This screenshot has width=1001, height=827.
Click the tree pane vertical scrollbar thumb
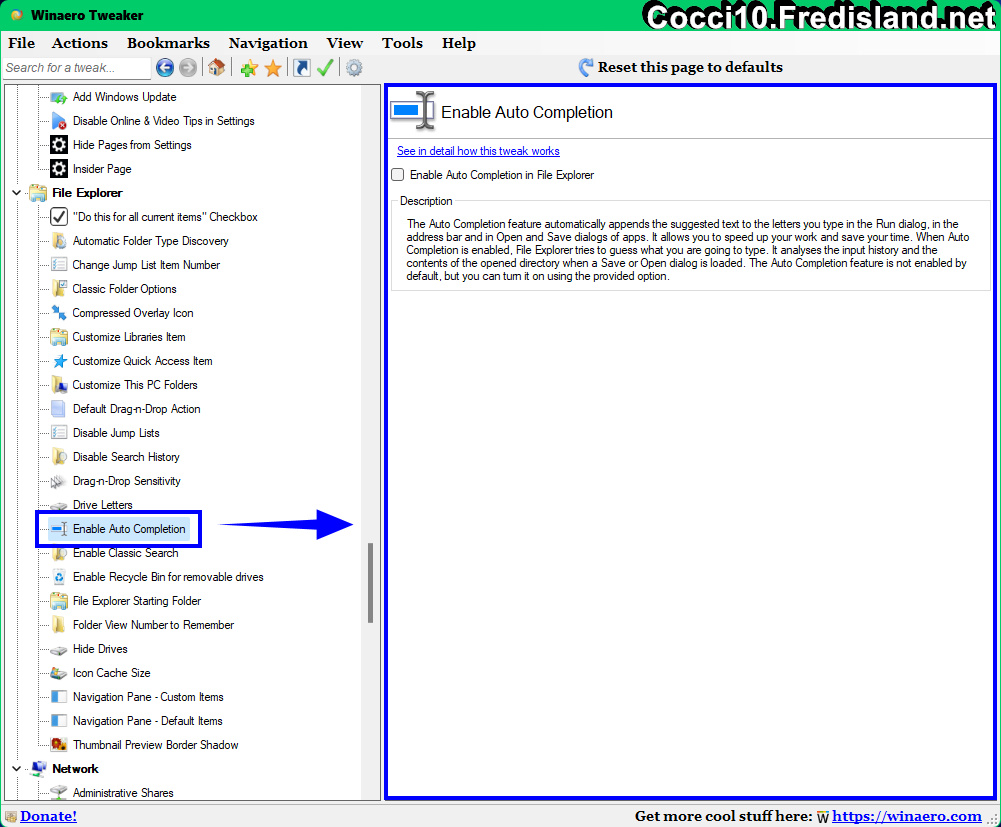tap(370, 582)
